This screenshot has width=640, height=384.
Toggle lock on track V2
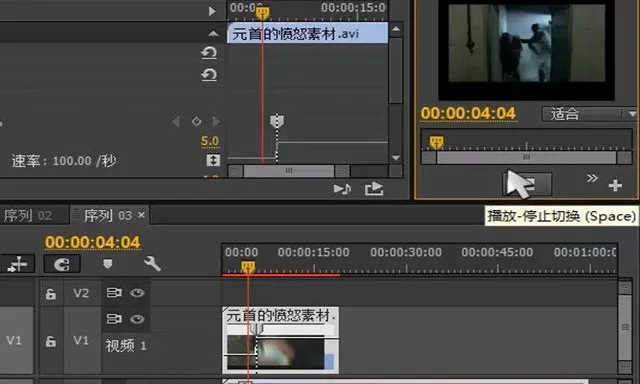pyautogui.click(x=51, y=293)
